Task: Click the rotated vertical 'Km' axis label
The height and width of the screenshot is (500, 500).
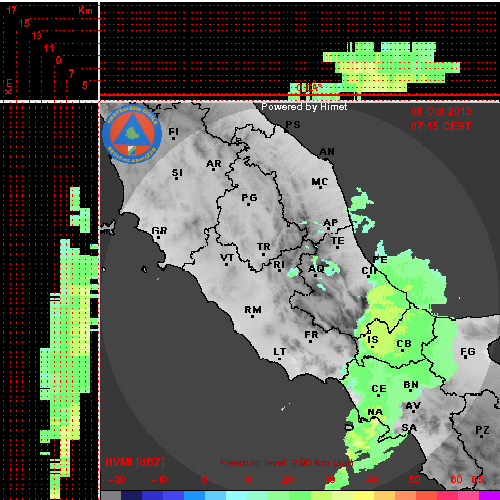Action: pos(8,86)
